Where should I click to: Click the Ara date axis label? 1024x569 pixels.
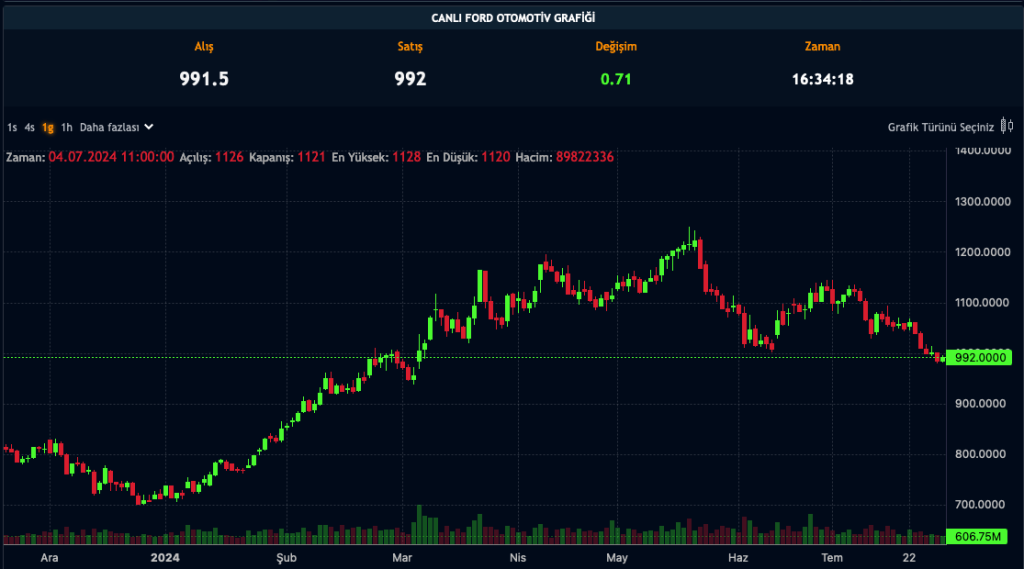click(49, 557)
